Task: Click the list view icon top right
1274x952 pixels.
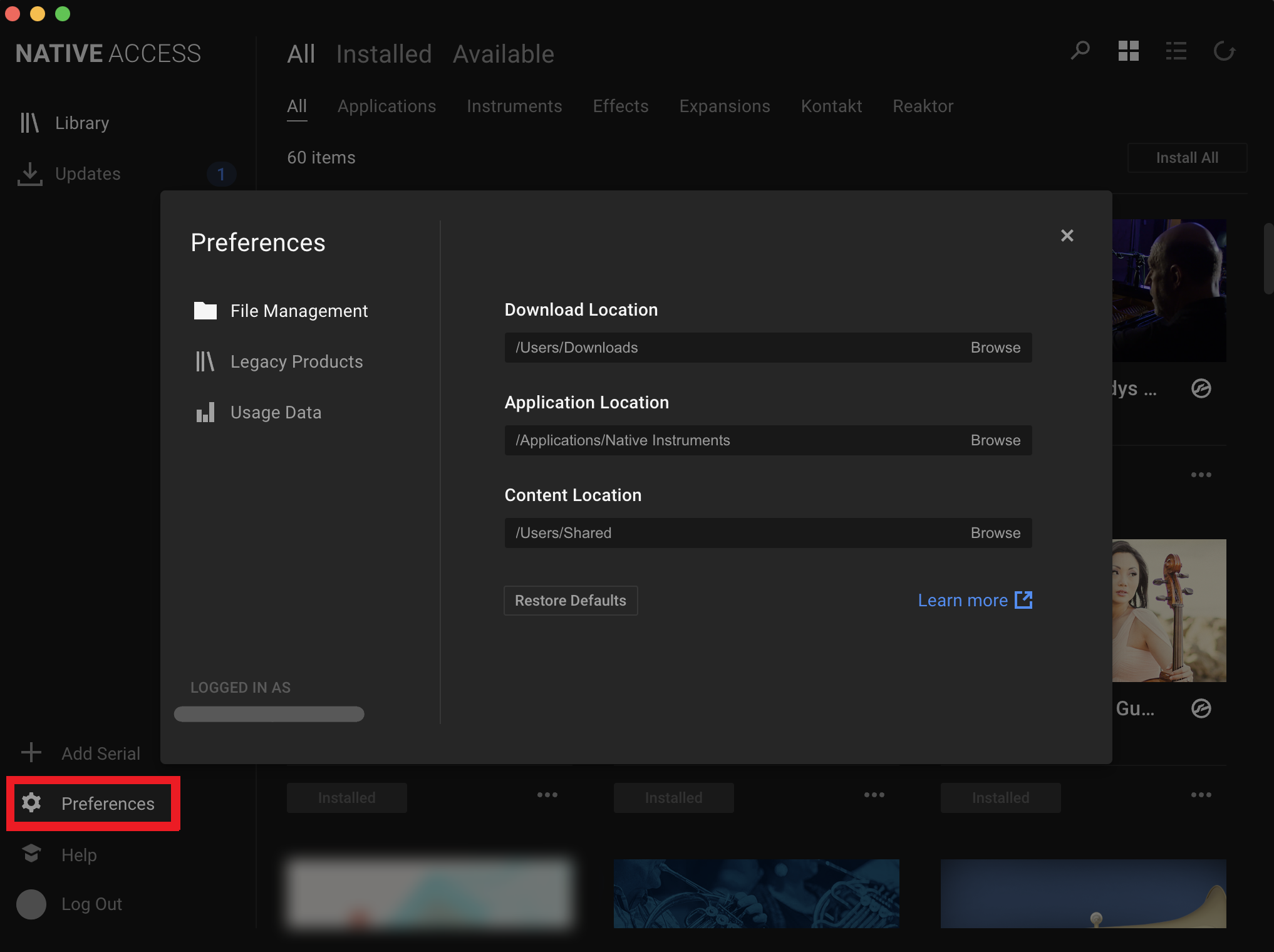Action: click(1176, 52)
